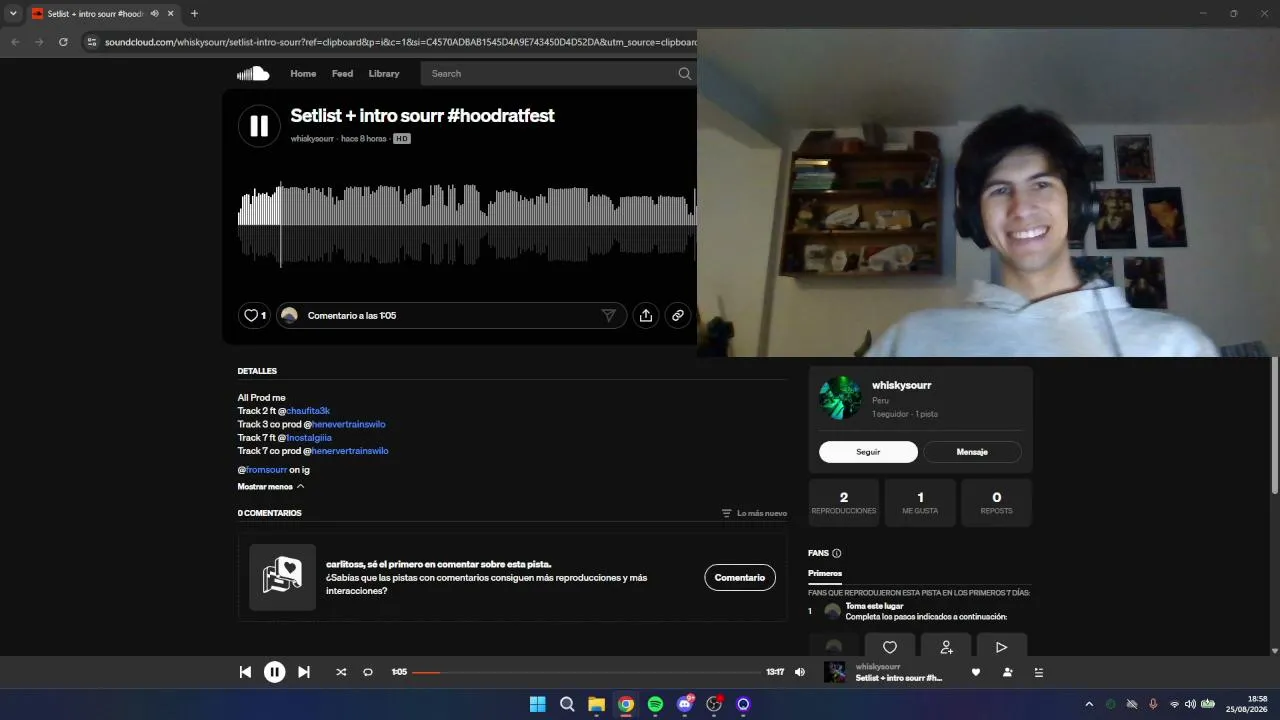Click the browser address bar URL

click(401, 42)
